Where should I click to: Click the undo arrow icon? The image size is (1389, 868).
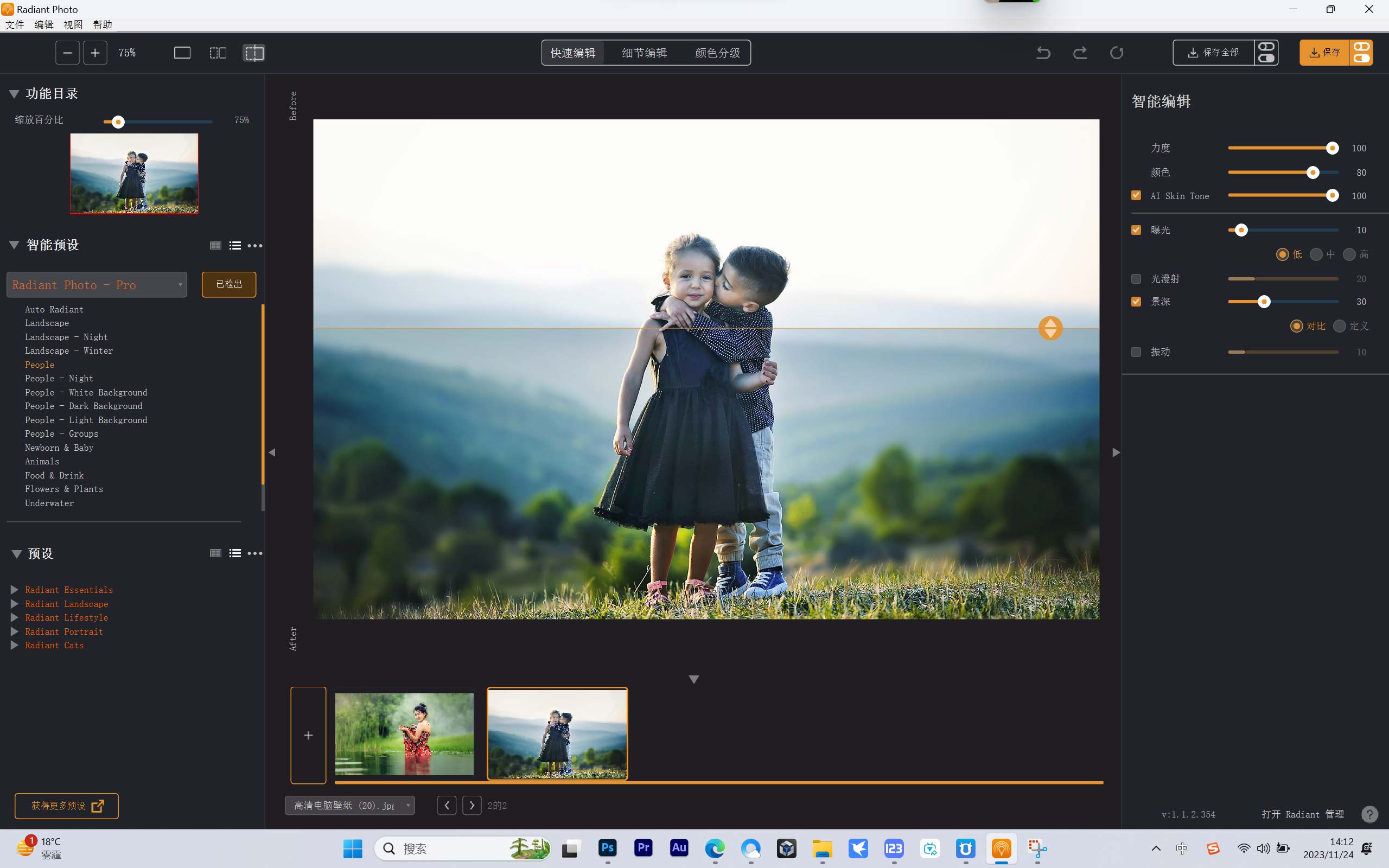tap(1043, 53)
